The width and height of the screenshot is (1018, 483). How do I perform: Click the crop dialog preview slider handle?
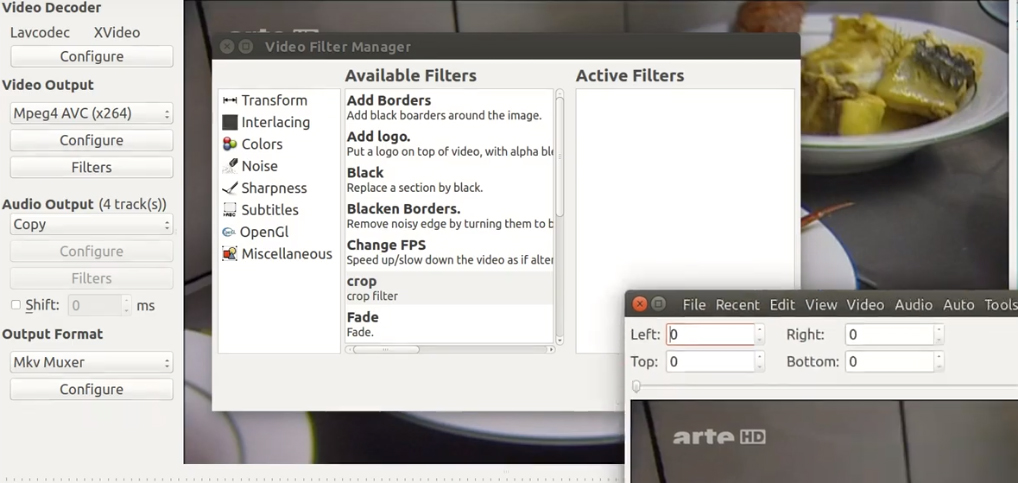636,387
